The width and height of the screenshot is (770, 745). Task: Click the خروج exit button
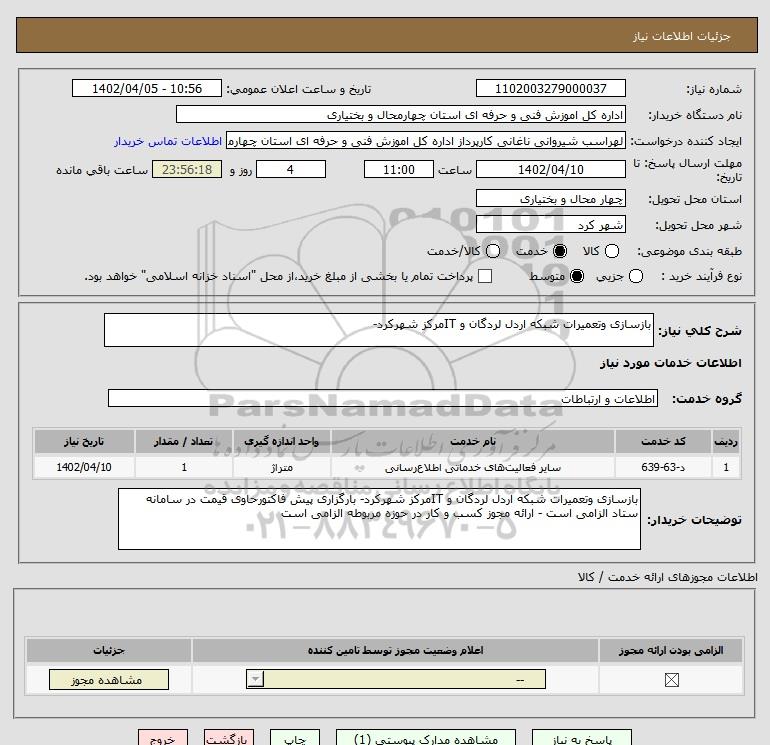[163, 738]
